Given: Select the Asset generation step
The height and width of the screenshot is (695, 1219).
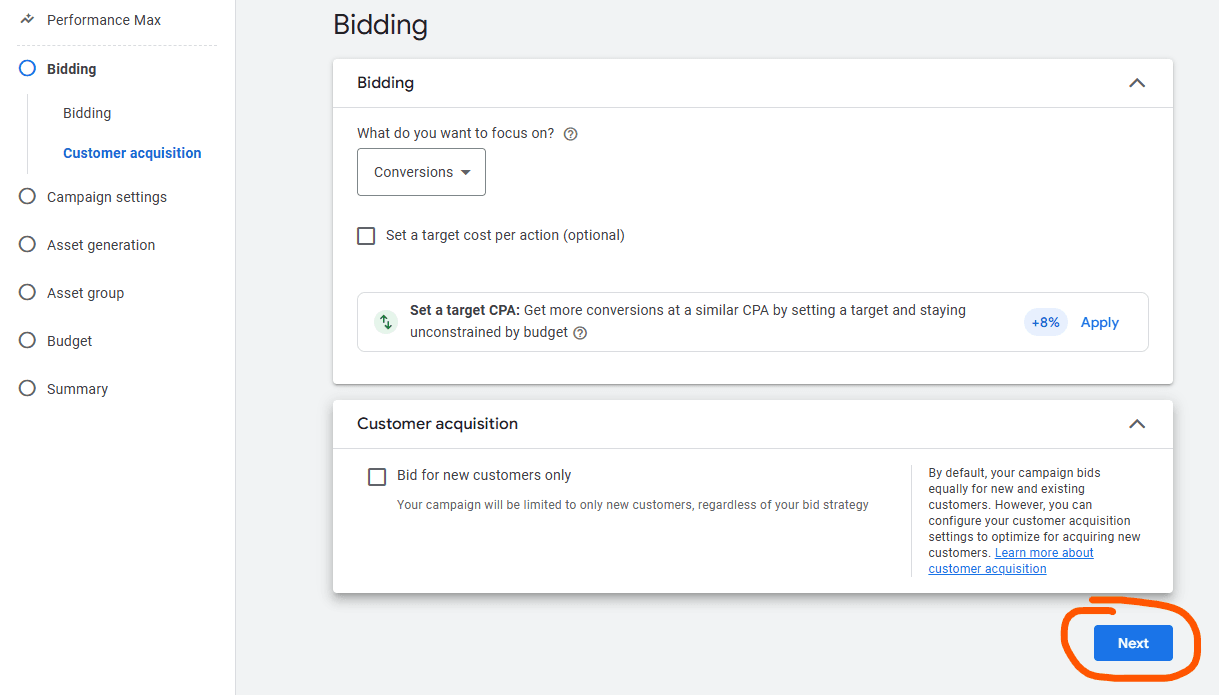Looking at the screenshot, I should [26, 244].
